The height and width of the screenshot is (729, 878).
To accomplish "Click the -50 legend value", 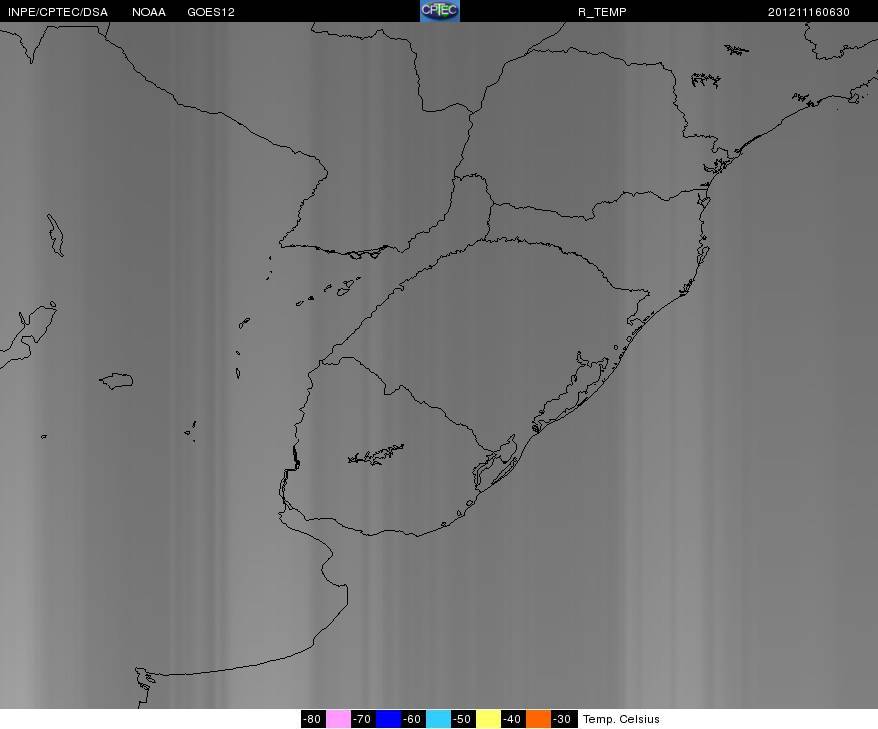I will click(463, 719).
